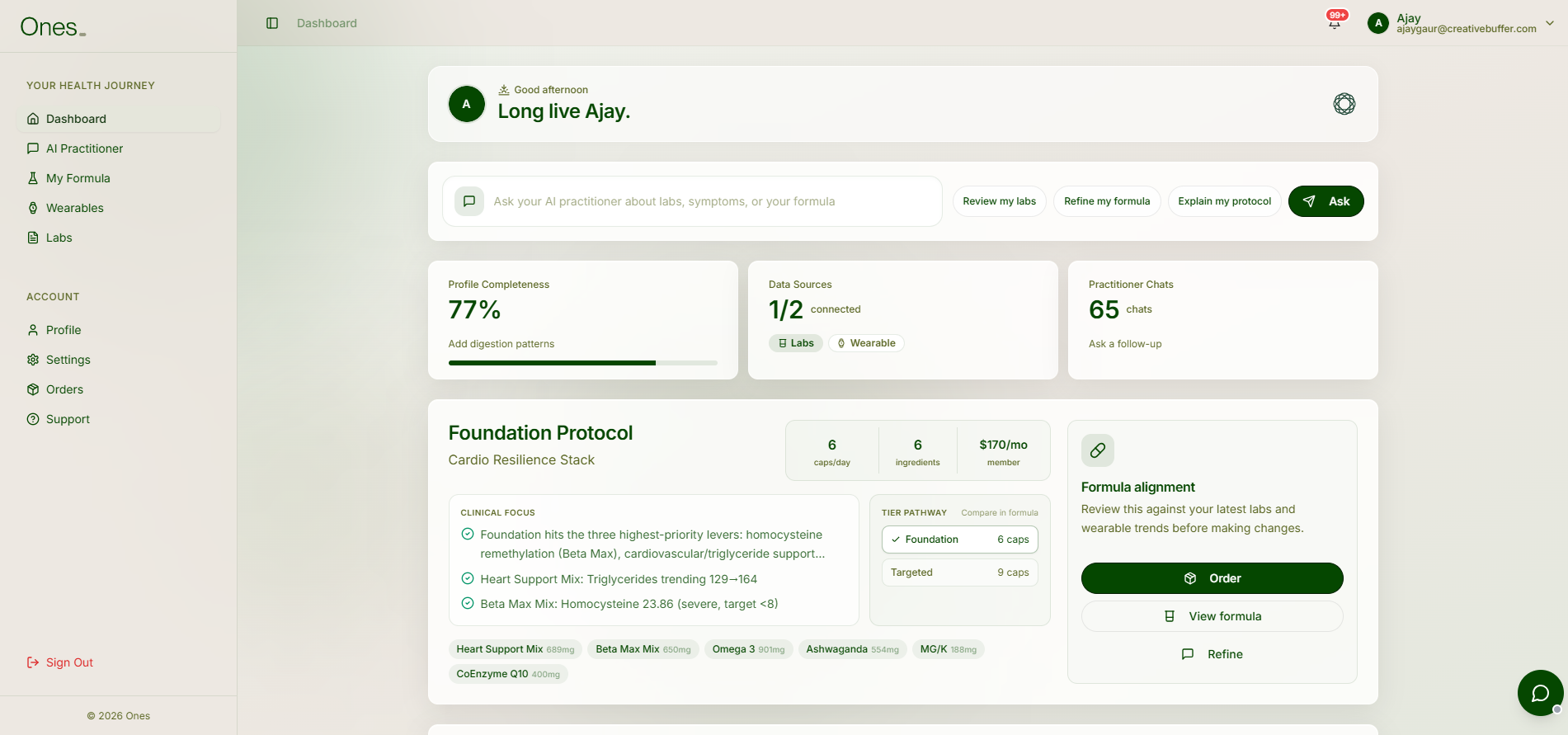Select the Foundation tier with 6 caps
Viewport: 1568px width, 735px height.
(x=960, y=539)
